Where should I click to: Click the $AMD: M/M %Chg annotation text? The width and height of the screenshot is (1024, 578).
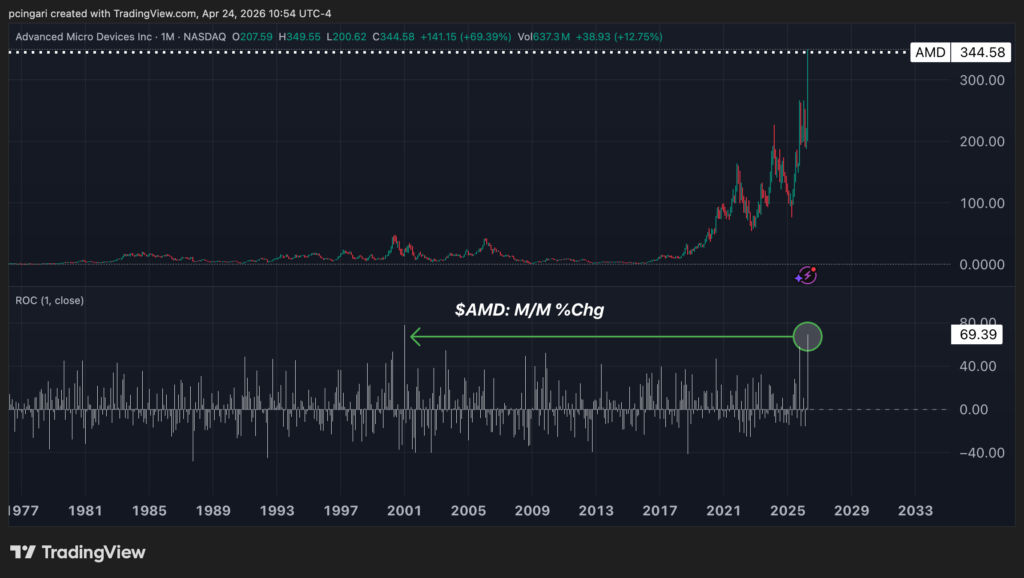(530, 310)
